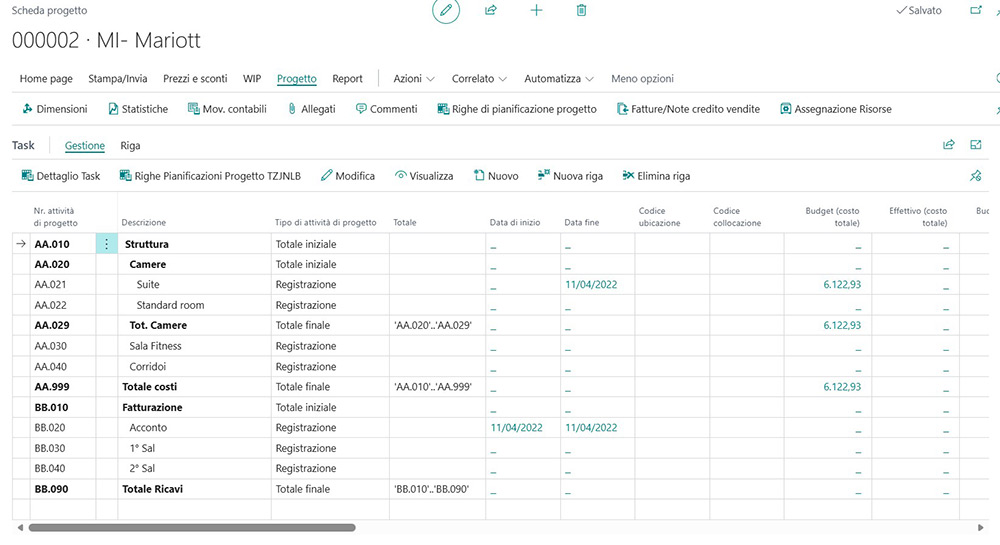1000x545 pixels.
Task: Click Data fine 11/04/2022 for Suite
Action: pos(591,284)
